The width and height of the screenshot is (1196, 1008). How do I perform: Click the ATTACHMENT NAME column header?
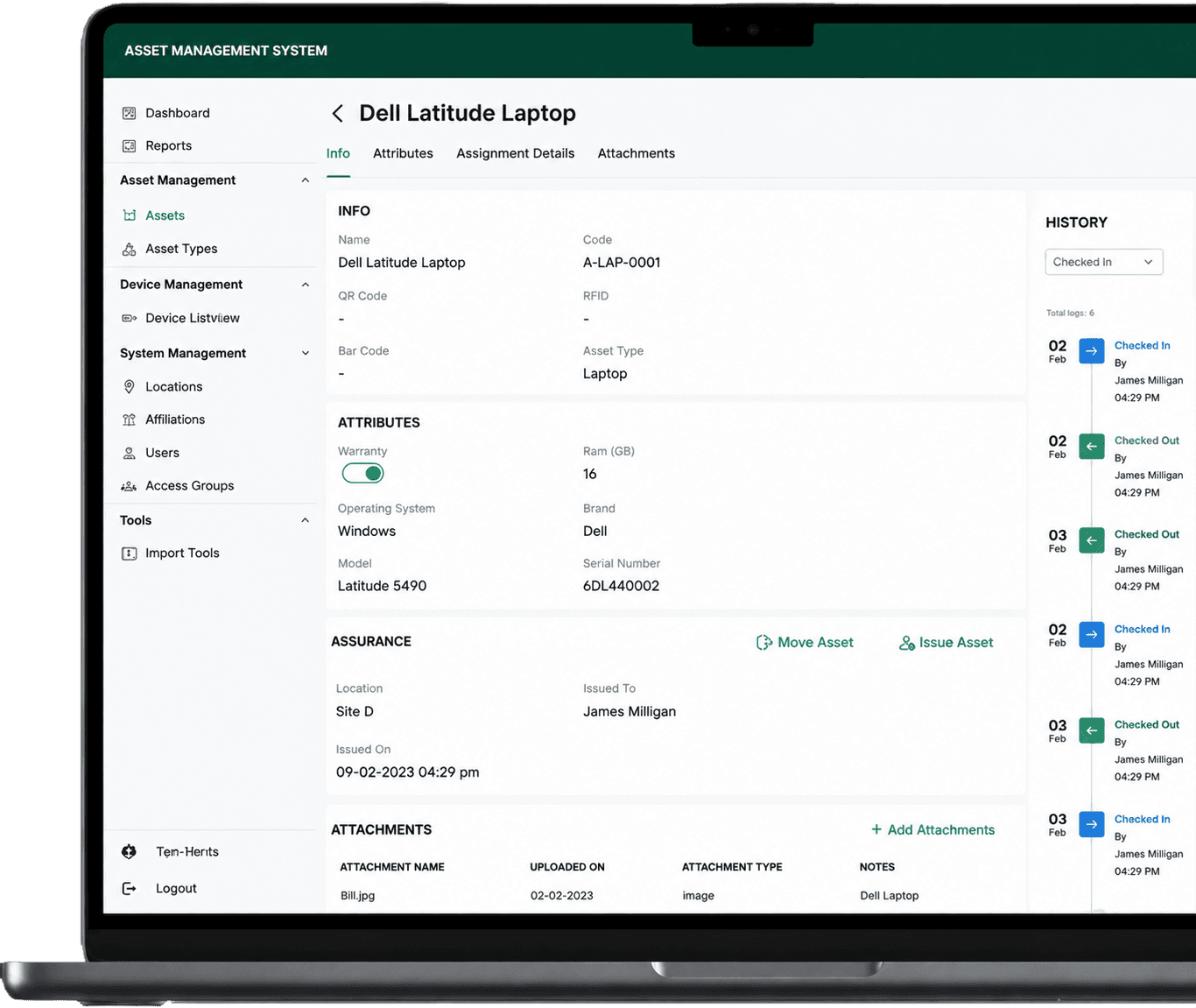392,867
